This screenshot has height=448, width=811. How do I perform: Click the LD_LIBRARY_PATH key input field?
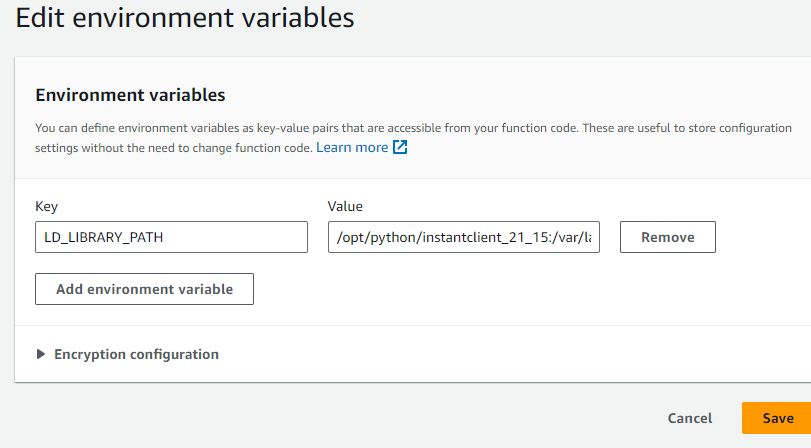[171, 237]
